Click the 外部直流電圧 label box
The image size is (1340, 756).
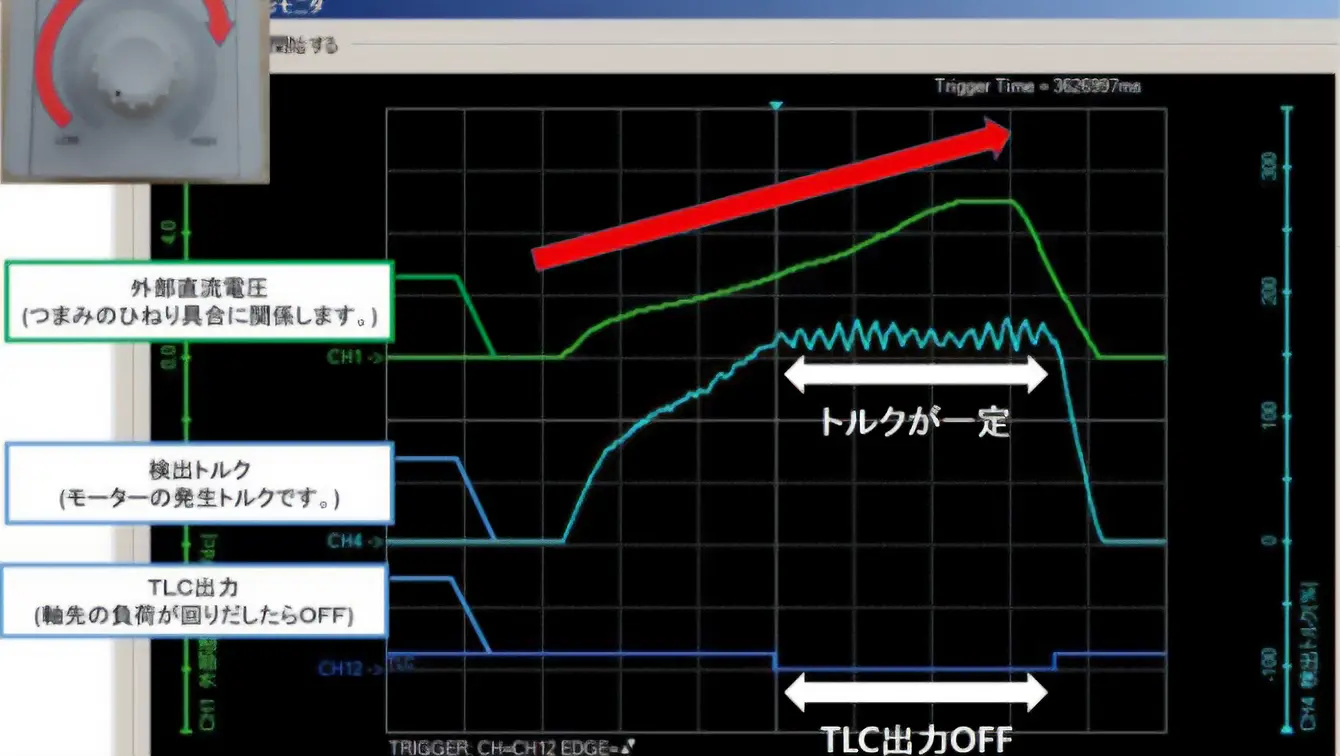[x=199, y=302]
